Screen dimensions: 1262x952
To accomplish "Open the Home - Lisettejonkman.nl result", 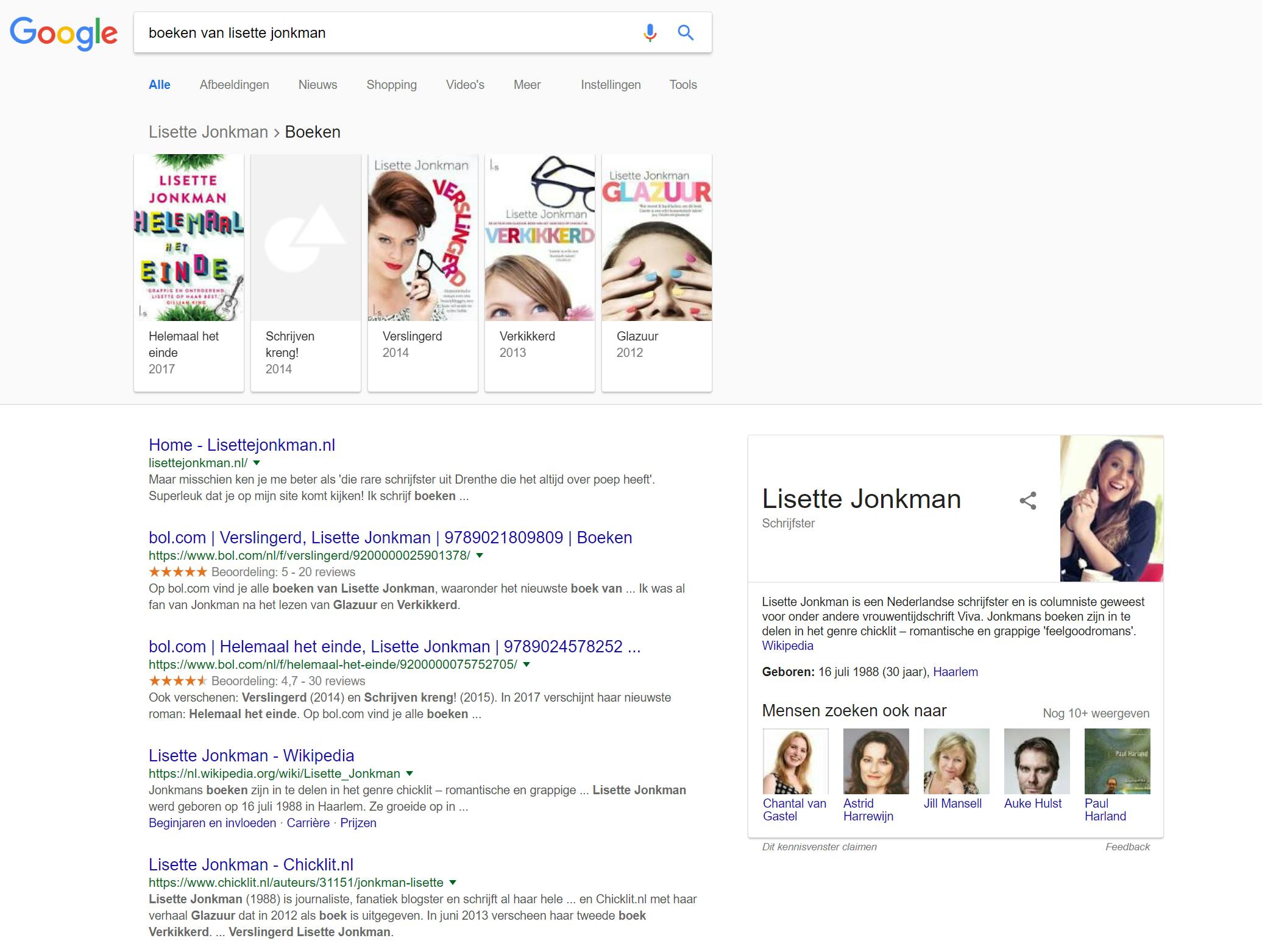I will coord(241,445).
